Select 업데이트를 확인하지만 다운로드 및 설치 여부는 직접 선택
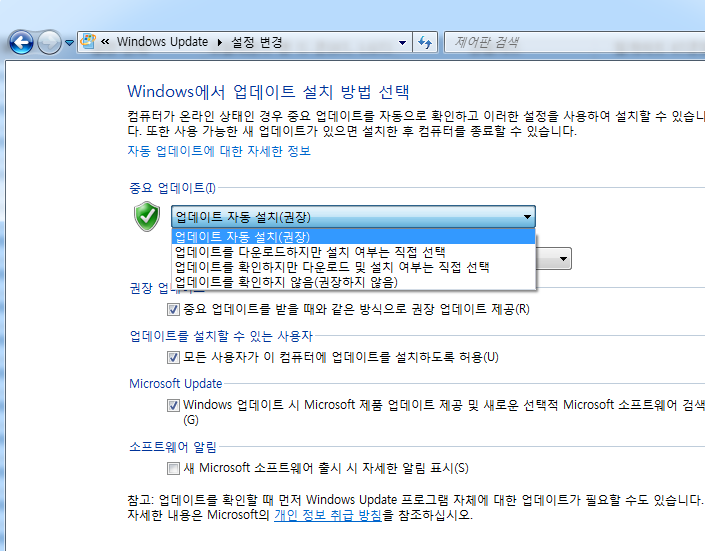The width and height of the screenshot is (705, 551). pos(353,267)
